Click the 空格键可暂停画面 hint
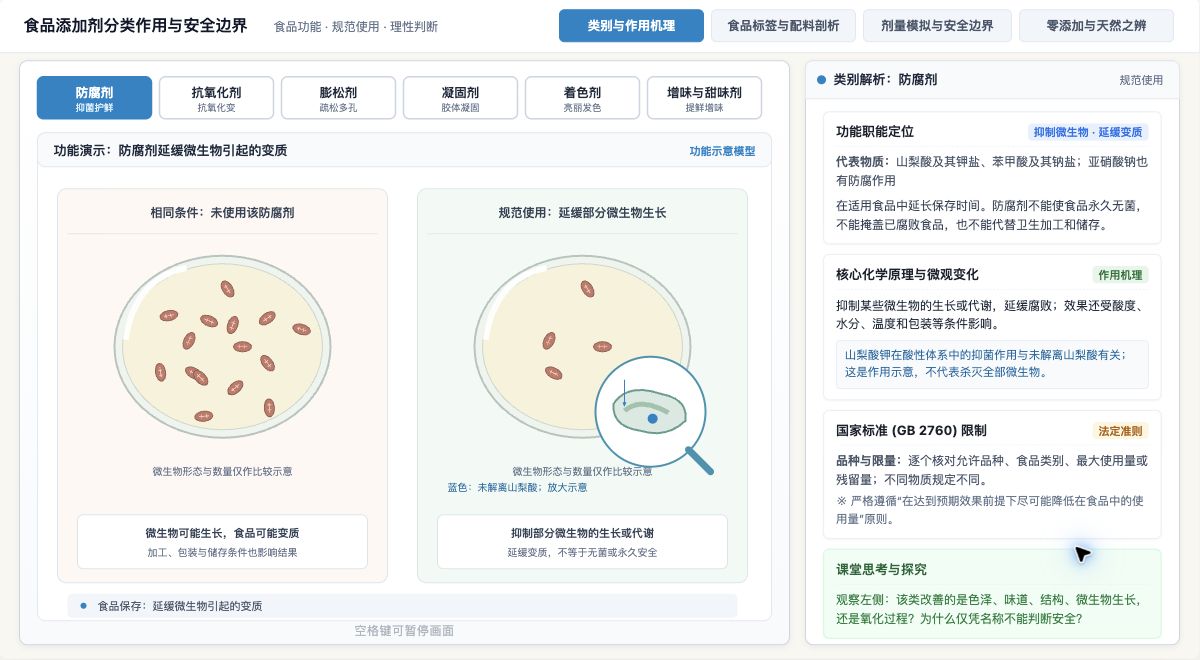1200x660 pixels. 404,631
